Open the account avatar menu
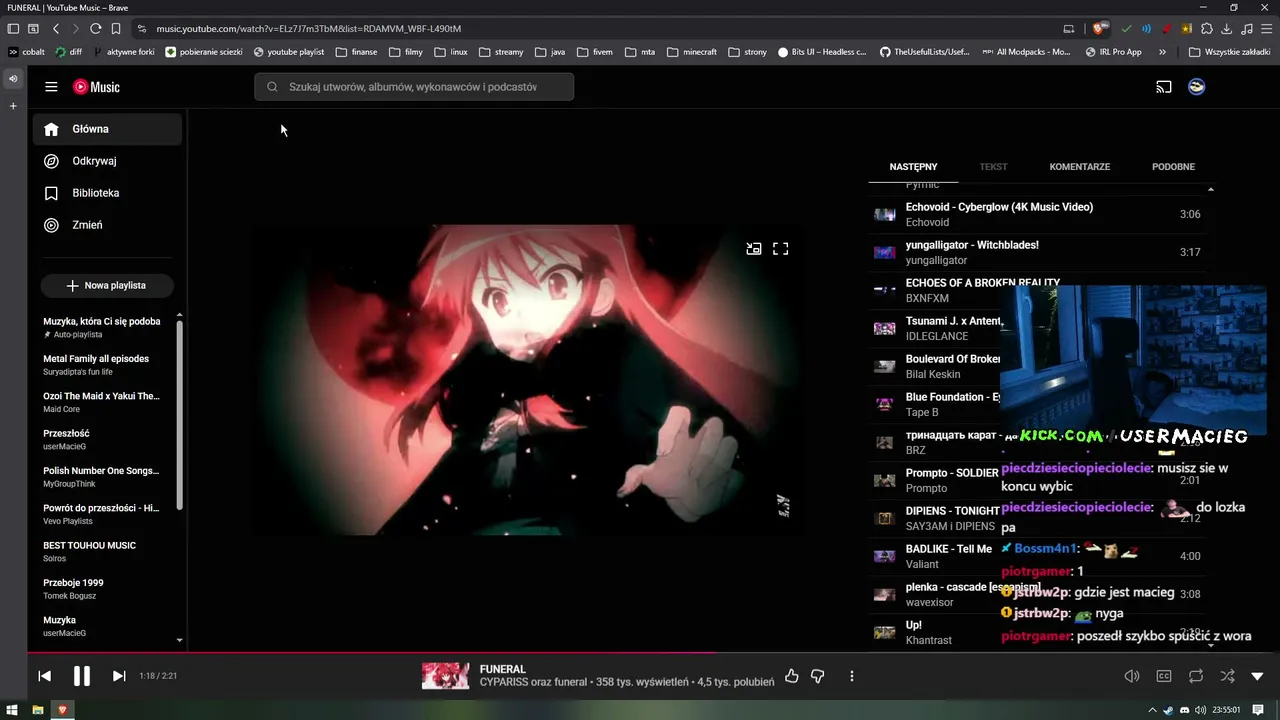Image resolution: width=1280 pixels, height=720 pixels. pyautogui.click(x=1196, y=87)
